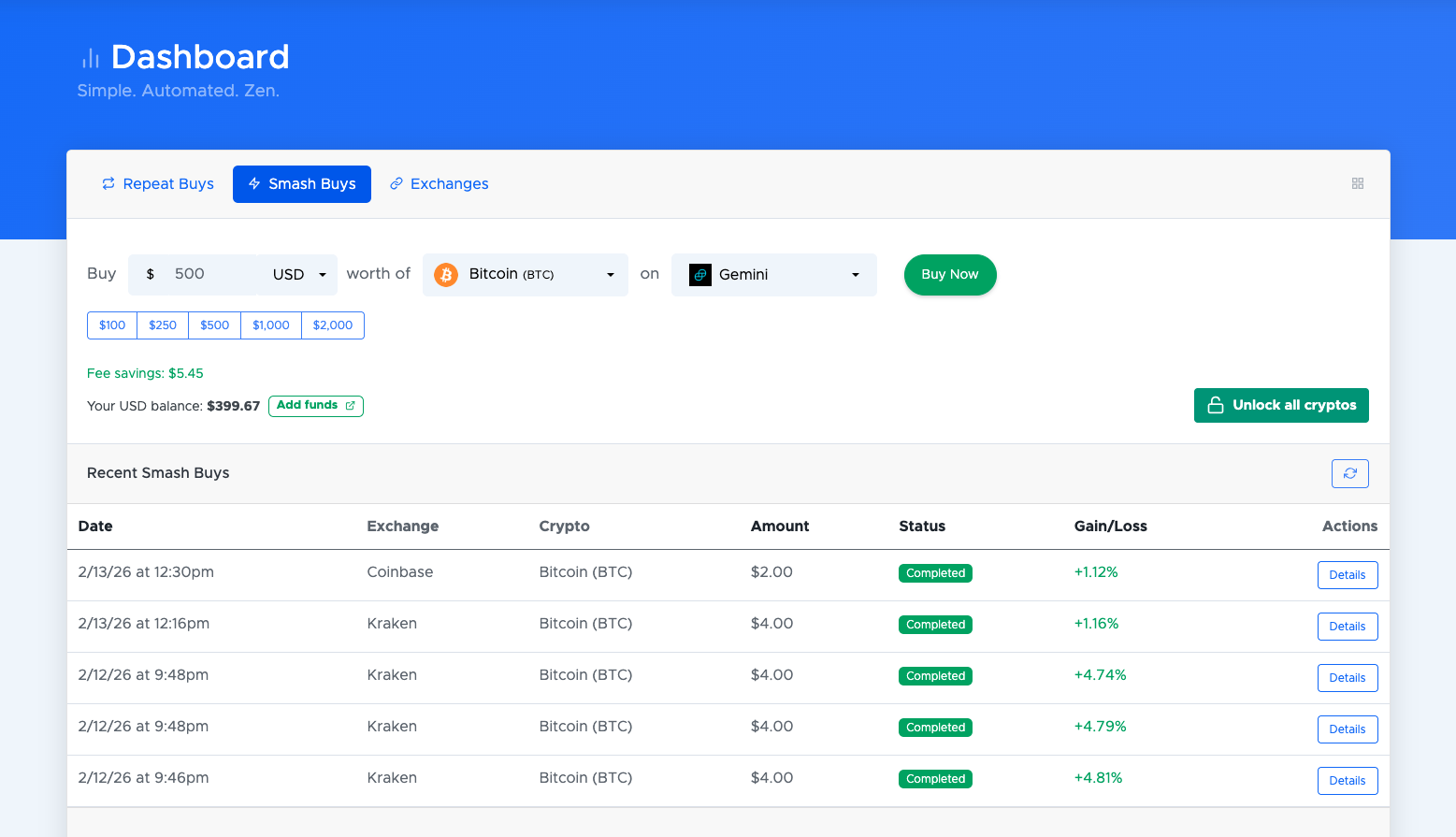The width and height of the screenshot is (1456, 837).
Task: View Details for the Coinbase purchase
Action: [1347, 575]
